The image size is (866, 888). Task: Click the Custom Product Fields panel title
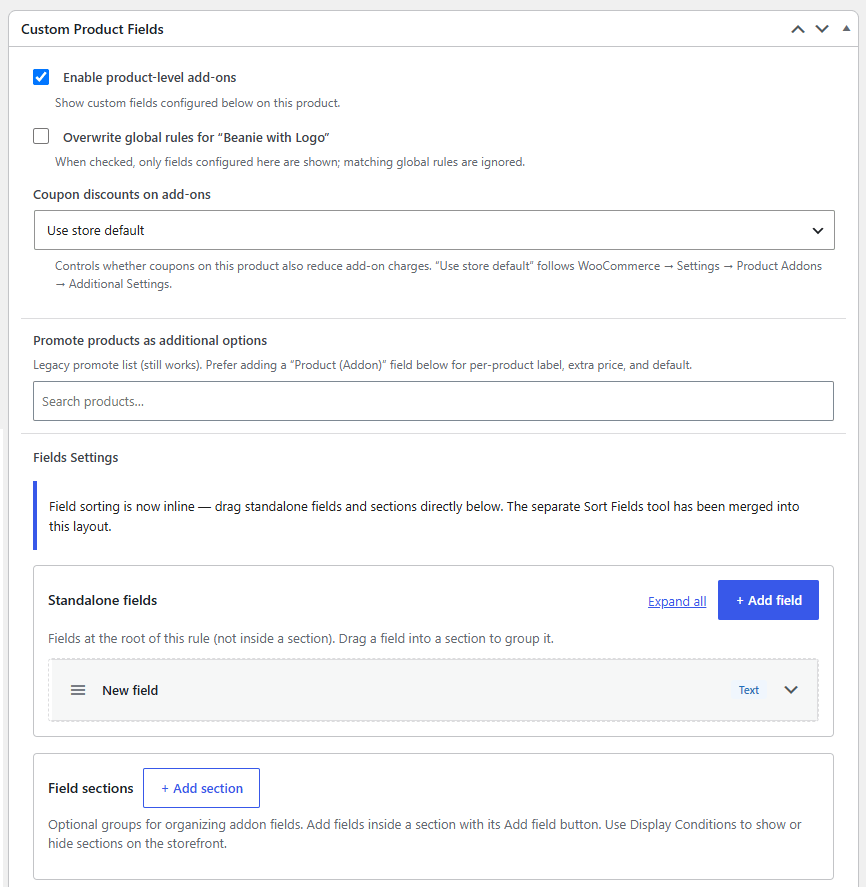(x=92, y=29)
